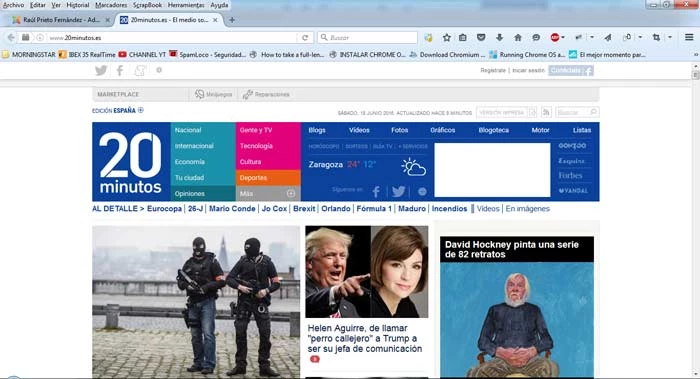Open the IBEX 35 RealTime bookmark
The image size is (700, 379).
pyautogui.click(x=87, y=54)
